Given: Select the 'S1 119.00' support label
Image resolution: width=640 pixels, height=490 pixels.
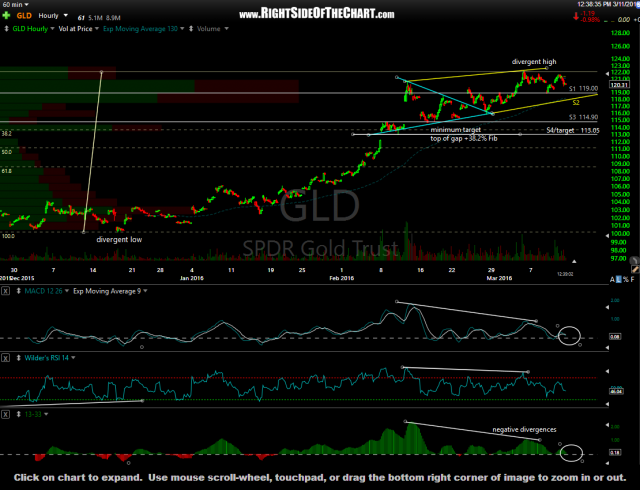Looking at the screenshot, I should click(x=583, y=88).
